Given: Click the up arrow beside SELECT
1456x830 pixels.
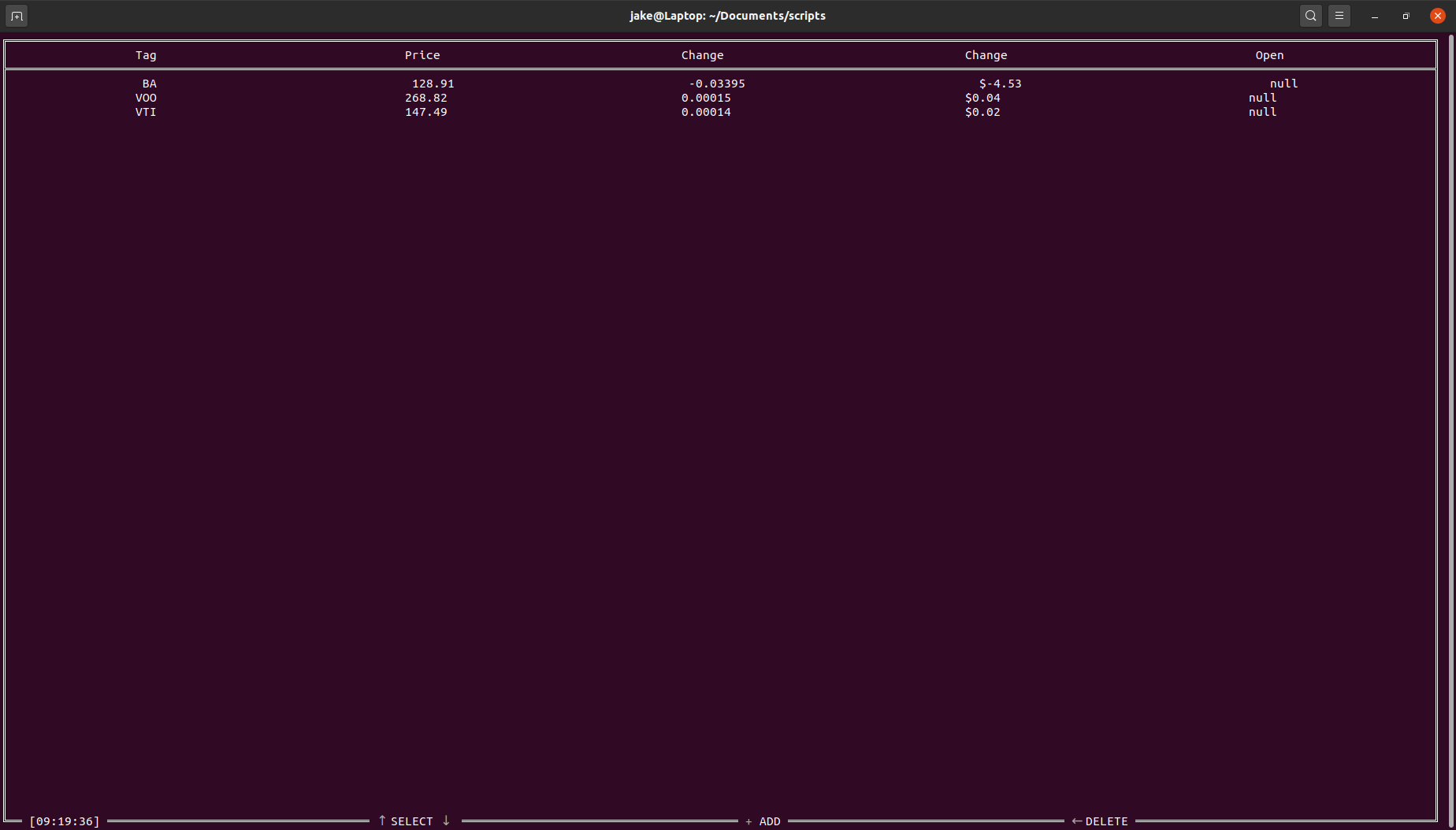Looking at the screenshot, I should [x=382, y=821].
